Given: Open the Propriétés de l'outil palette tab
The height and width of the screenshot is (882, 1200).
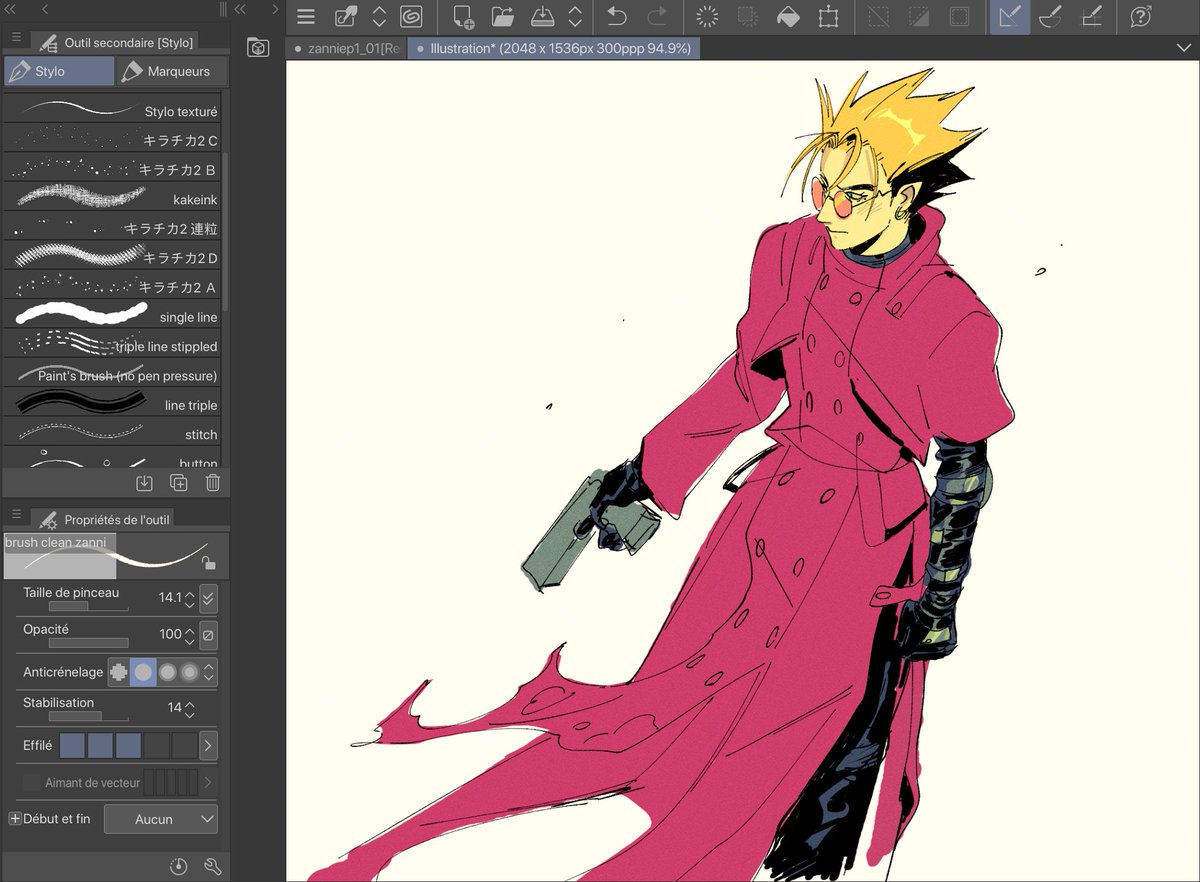Looking at the screenshot, I should coord(103,519).
